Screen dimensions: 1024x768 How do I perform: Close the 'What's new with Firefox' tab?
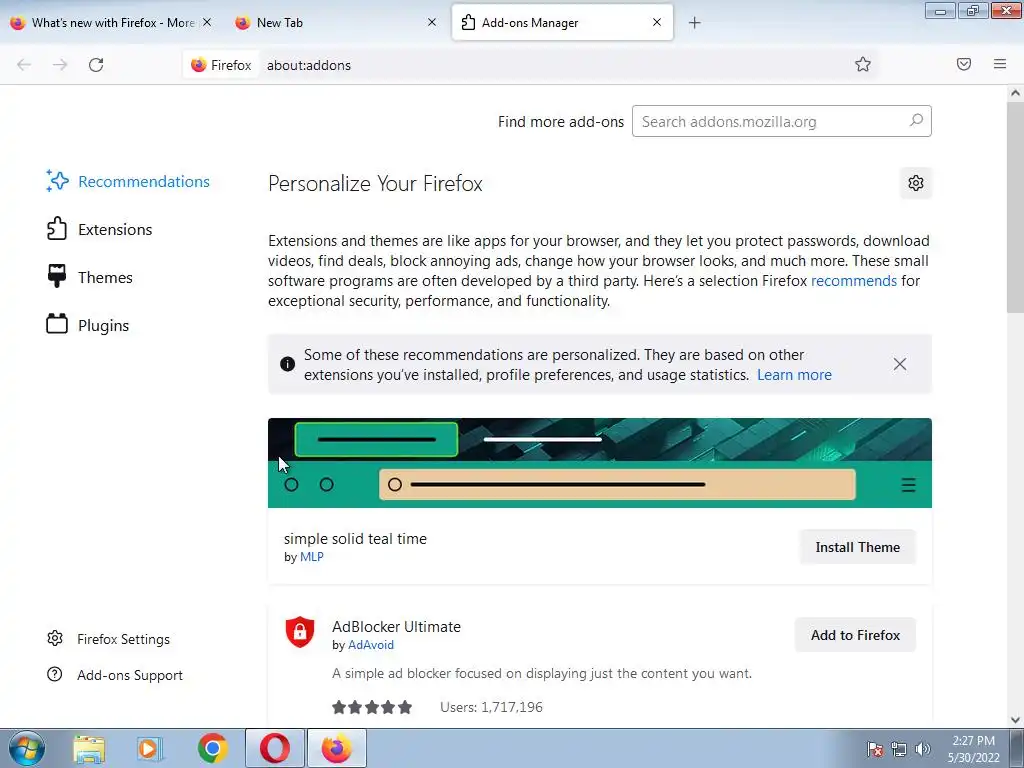pyautogui.click(x=207, y=22)
